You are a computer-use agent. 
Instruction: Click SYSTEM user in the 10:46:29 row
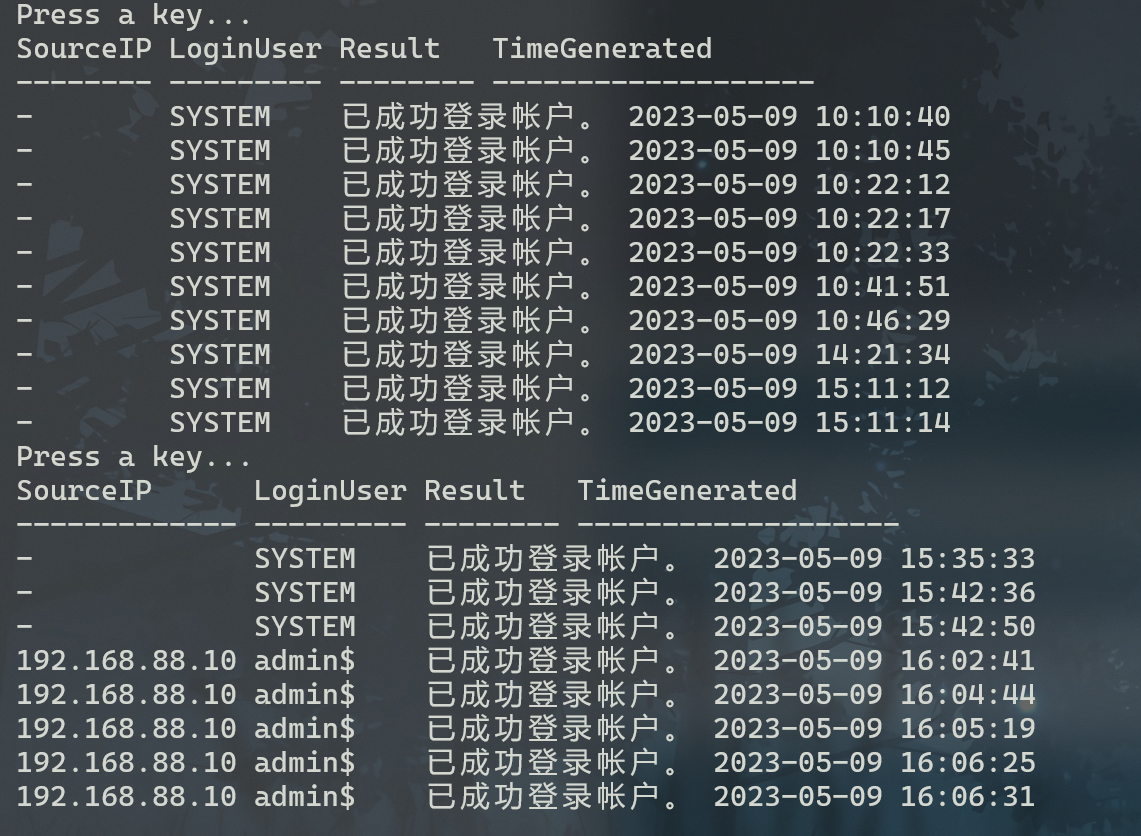click(x=219, y=321)
